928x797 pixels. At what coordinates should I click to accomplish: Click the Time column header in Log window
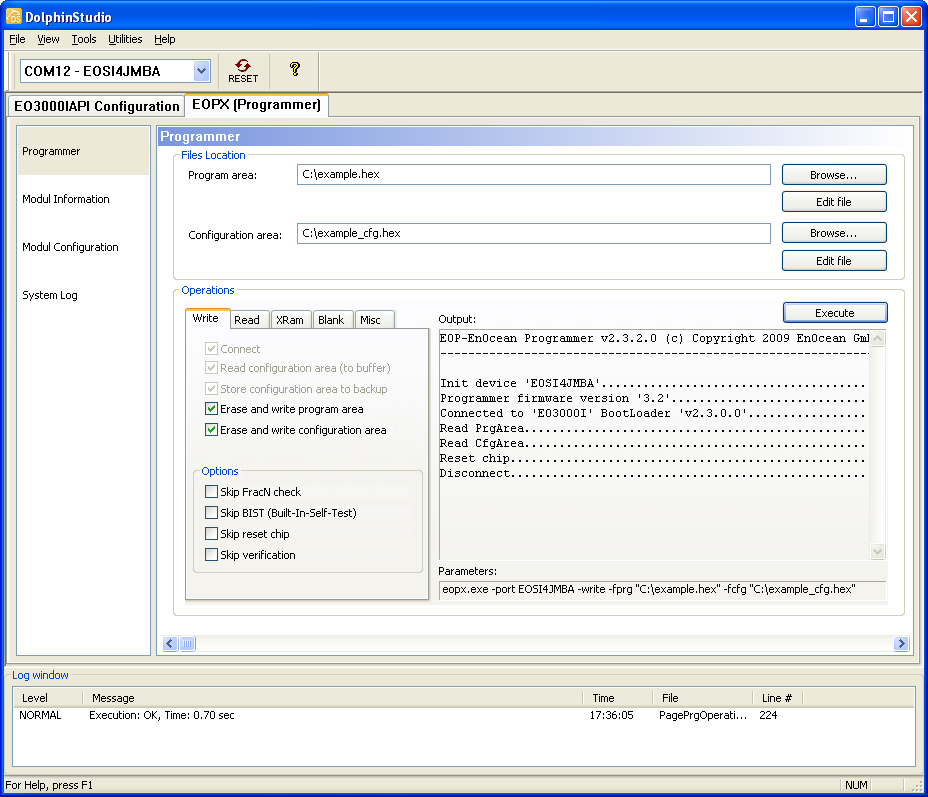pyautogui.click(x=618, y=698)
